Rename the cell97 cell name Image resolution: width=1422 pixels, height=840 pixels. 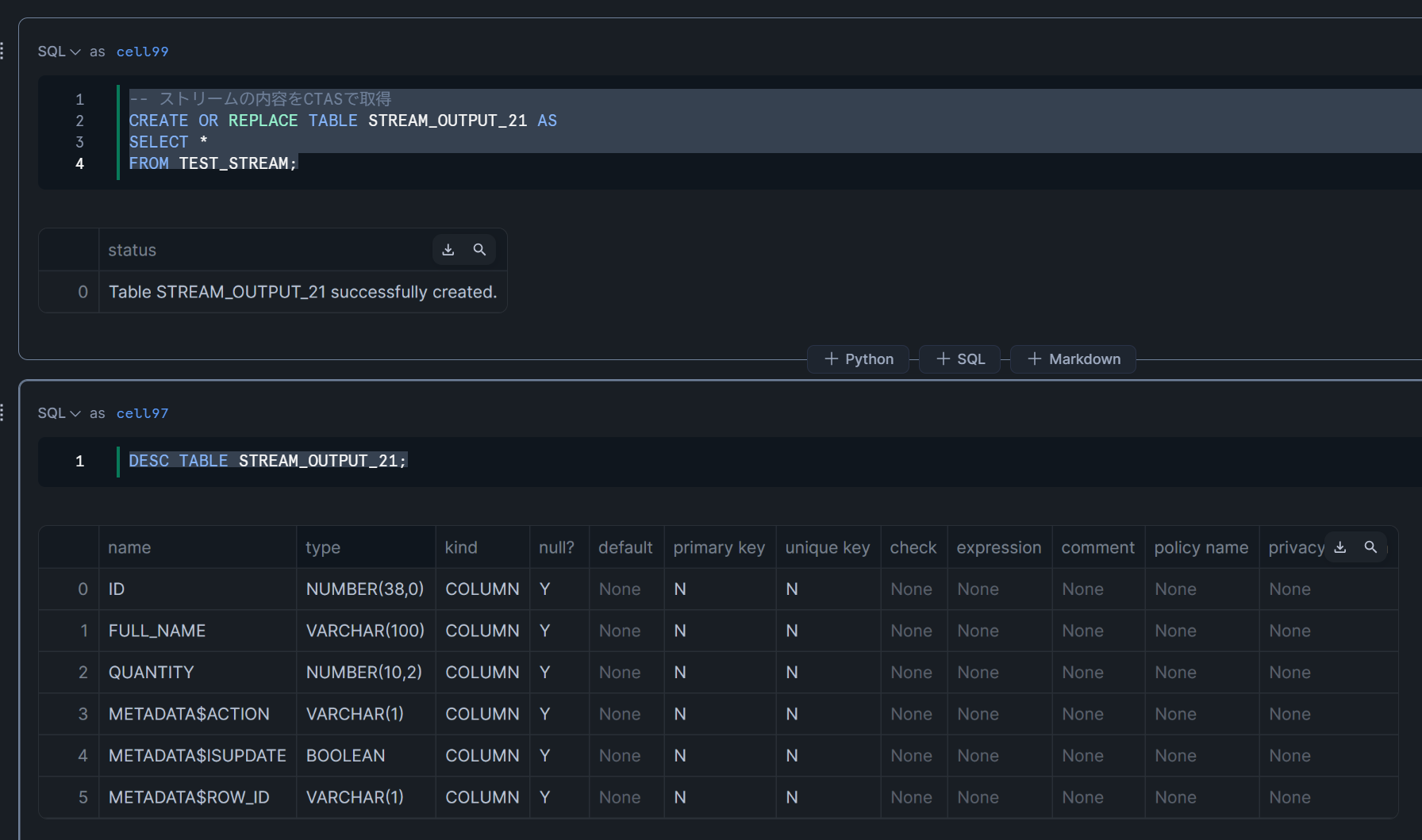point(143,413)
